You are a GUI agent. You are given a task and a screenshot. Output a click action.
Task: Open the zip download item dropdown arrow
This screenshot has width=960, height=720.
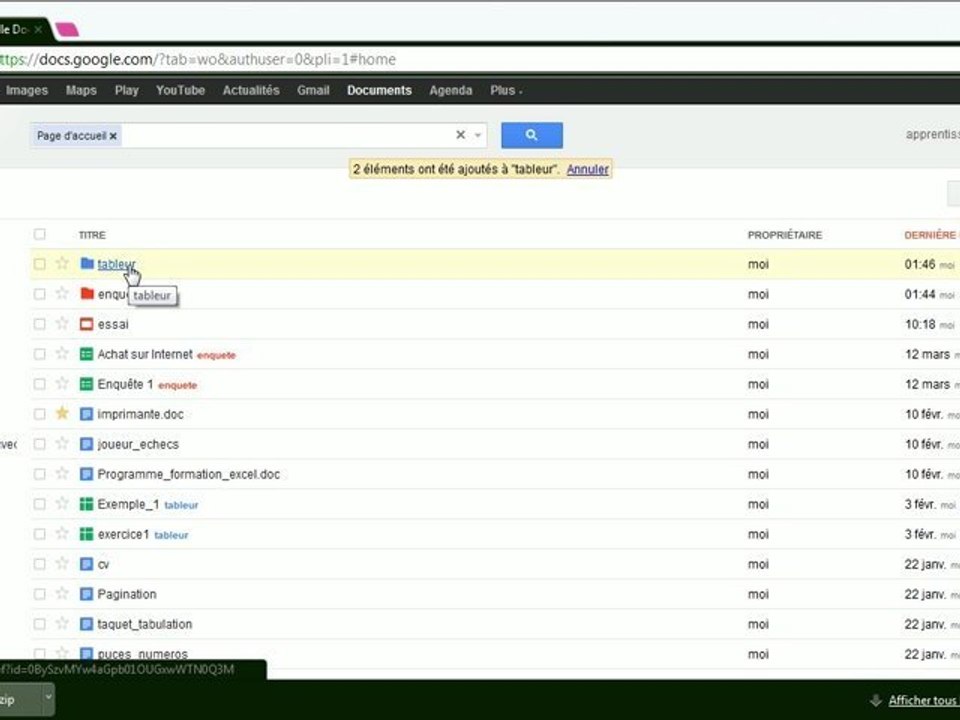point(48,696)
